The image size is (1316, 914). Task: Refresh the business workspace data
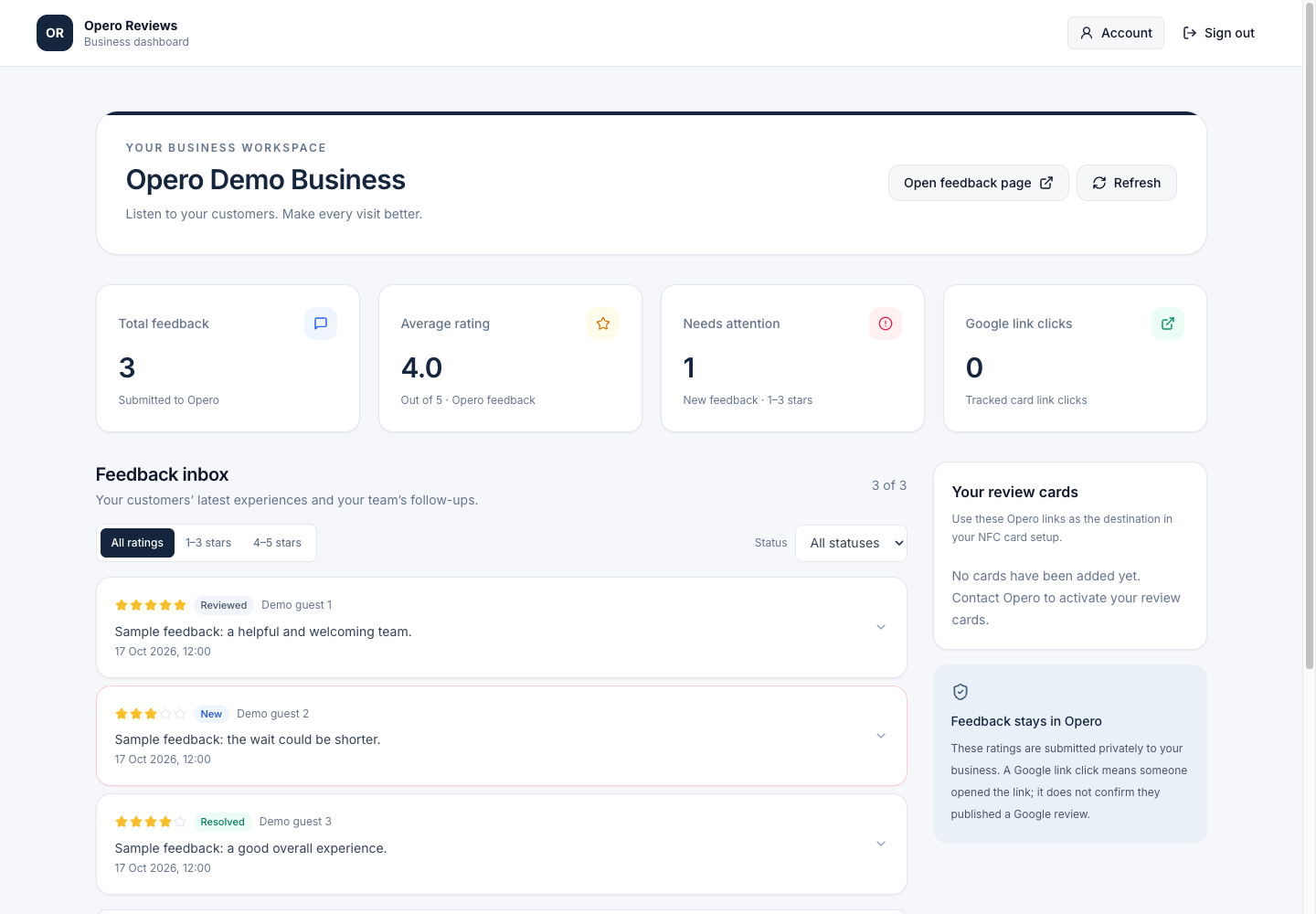pyautogui.click(x=1127, y=183)
